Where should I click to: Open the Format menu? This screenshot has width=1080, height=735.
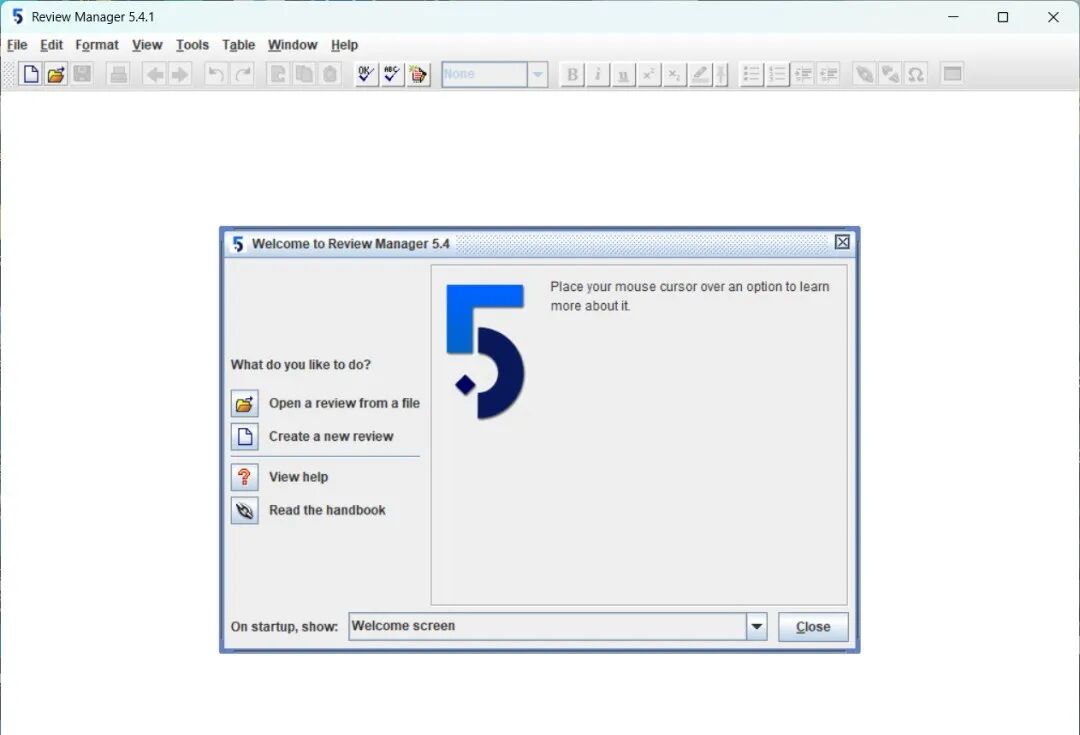tap(97, 45)
